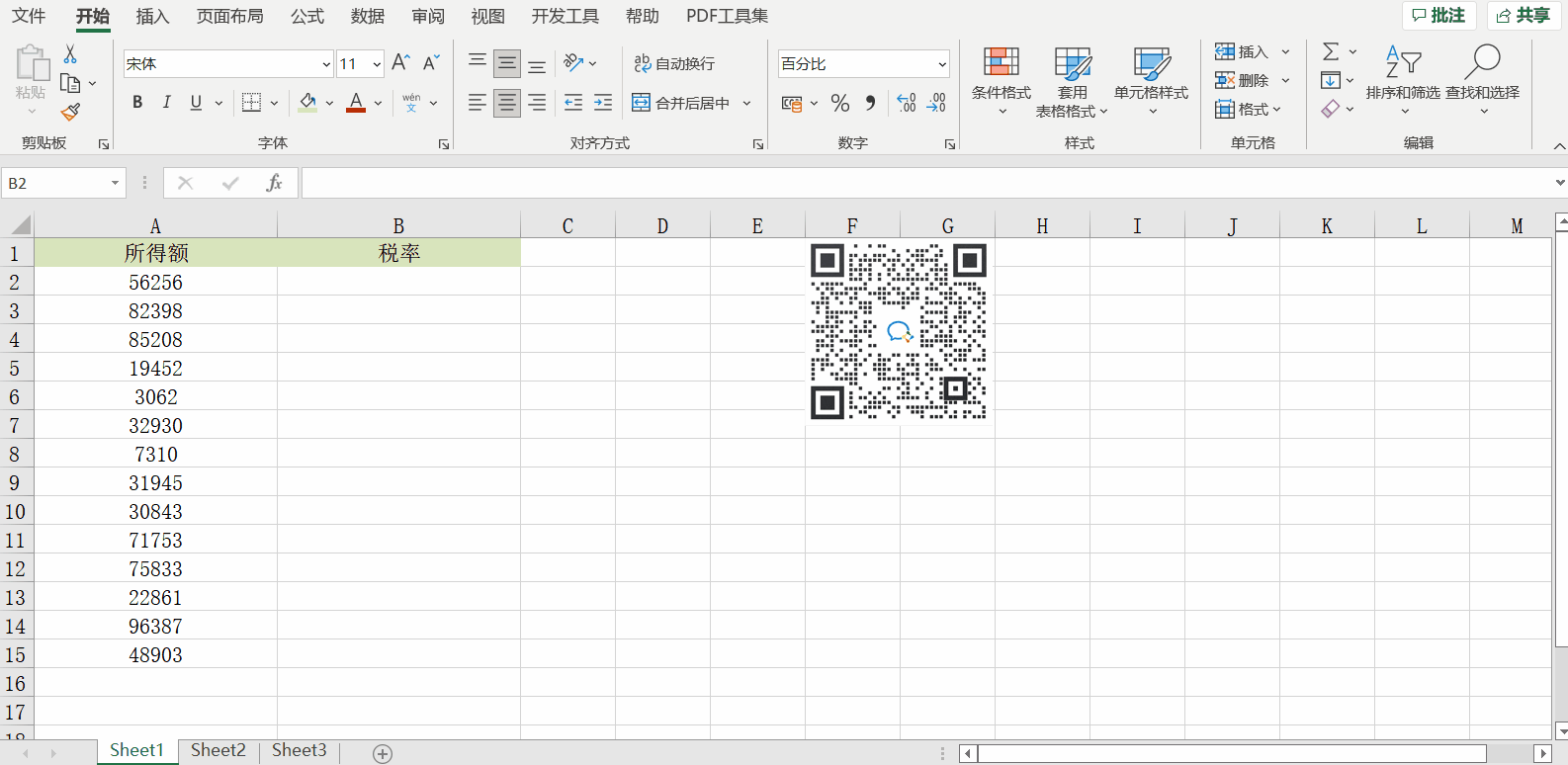This screenshot has width=1568, height=765.
Task: Click the Sort and Filter icon
Action: [1403, 61]
